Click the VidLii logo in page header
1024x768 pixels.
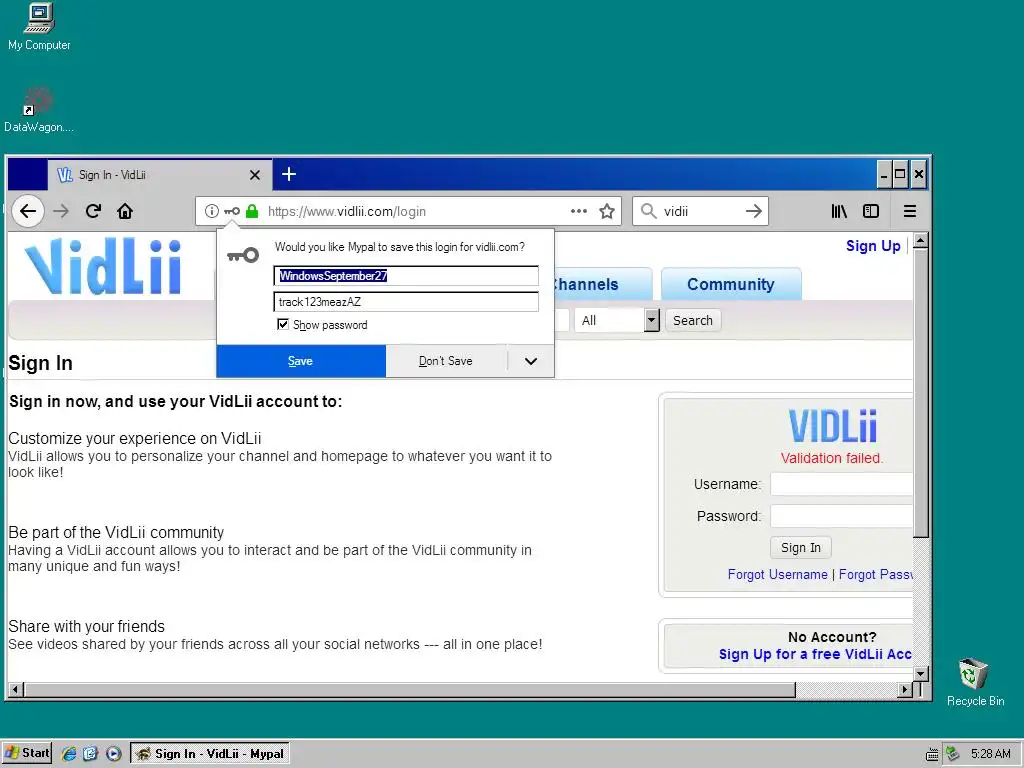(x=103, y=266)
